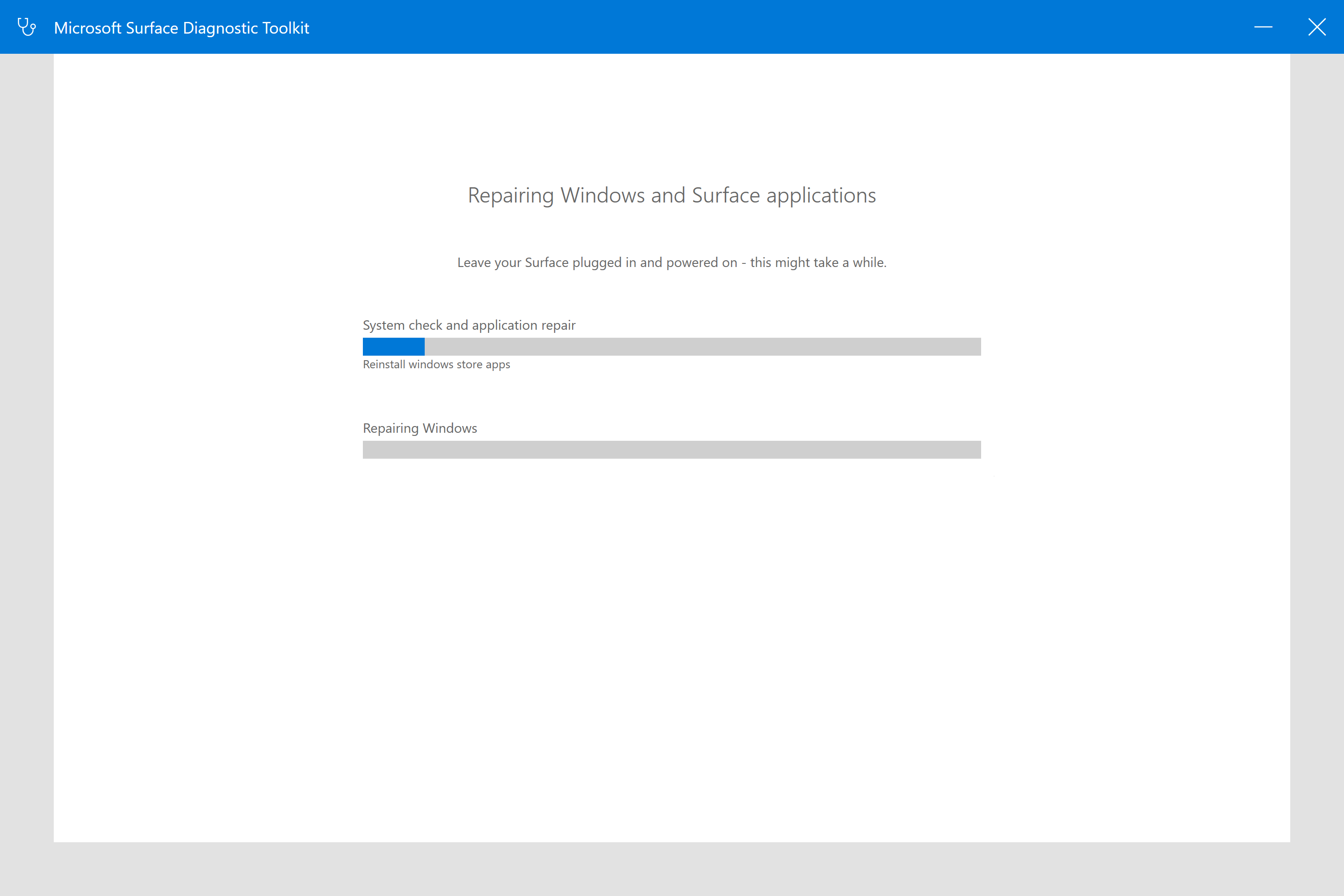Click the empty gray Repairing Windows bar
This screenshot has height=896, width=1344.
point(672,450)
